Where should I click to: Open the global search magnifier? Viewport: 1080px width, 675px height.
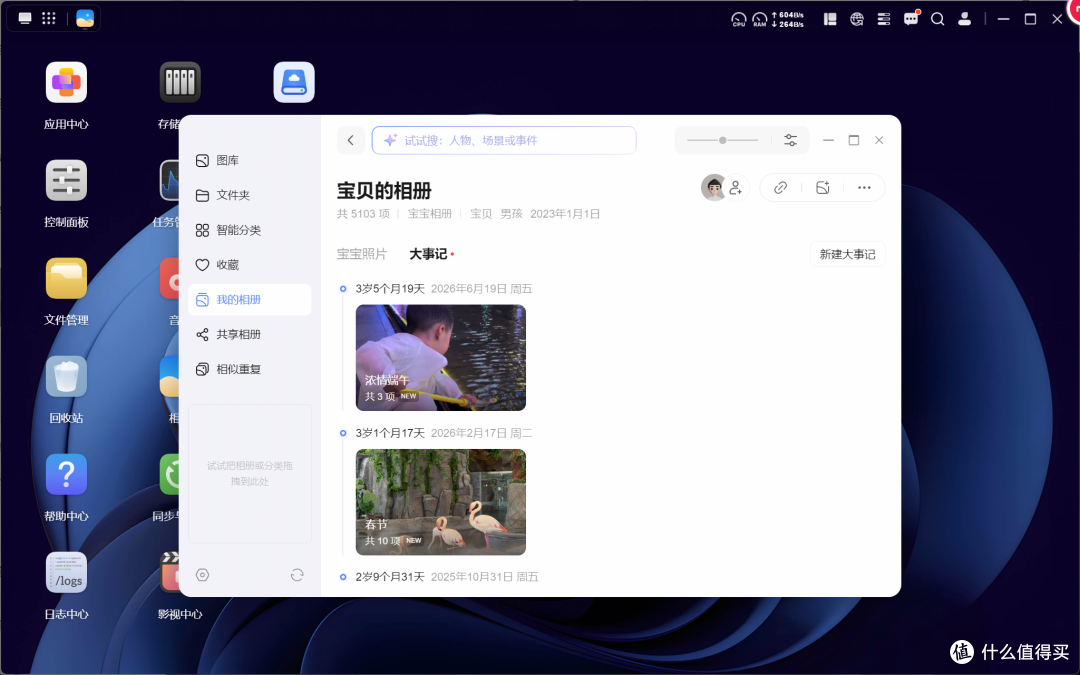click(937, 19)
